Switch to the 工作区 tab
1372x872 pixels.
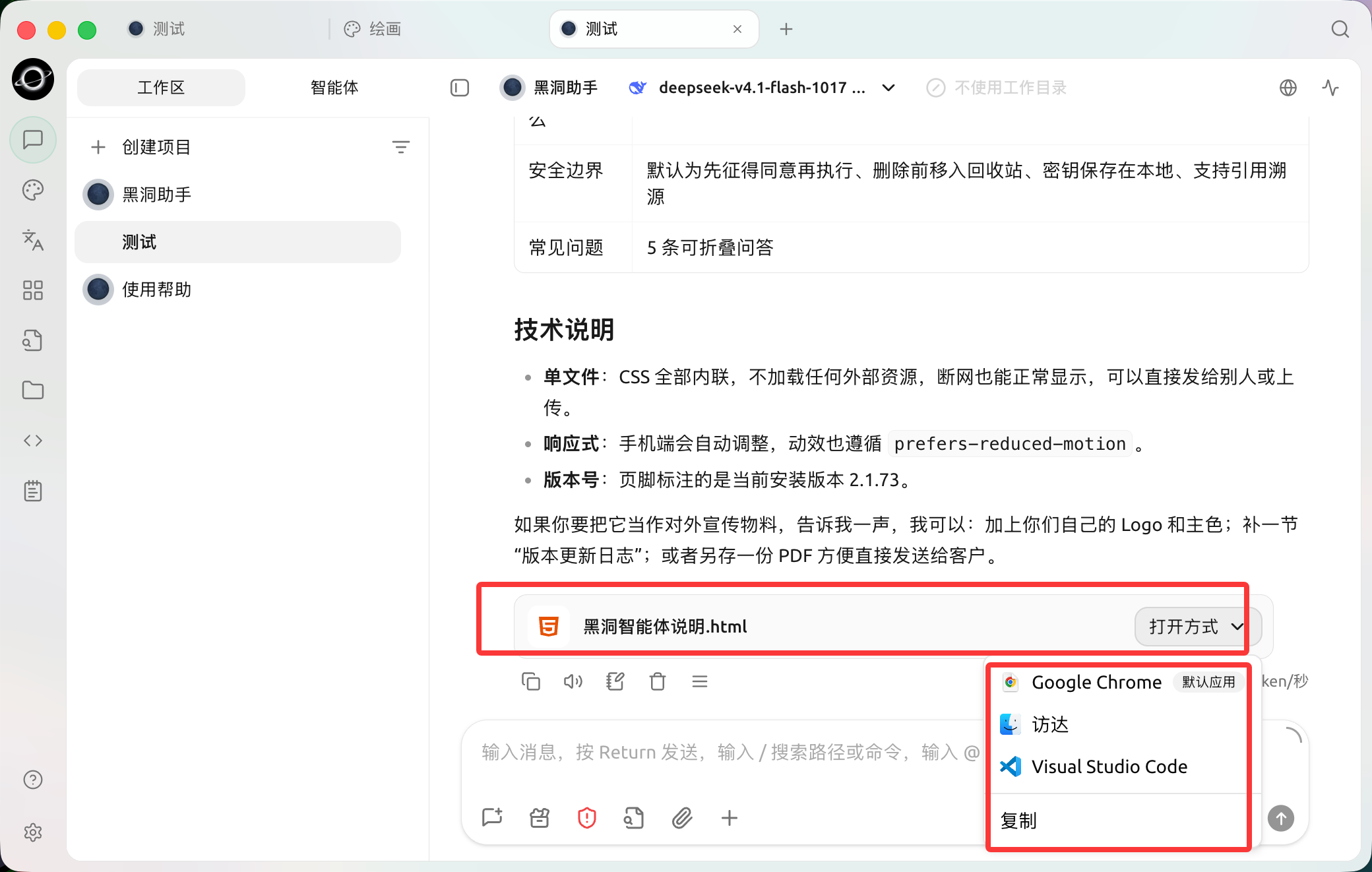tap(161, 88)
